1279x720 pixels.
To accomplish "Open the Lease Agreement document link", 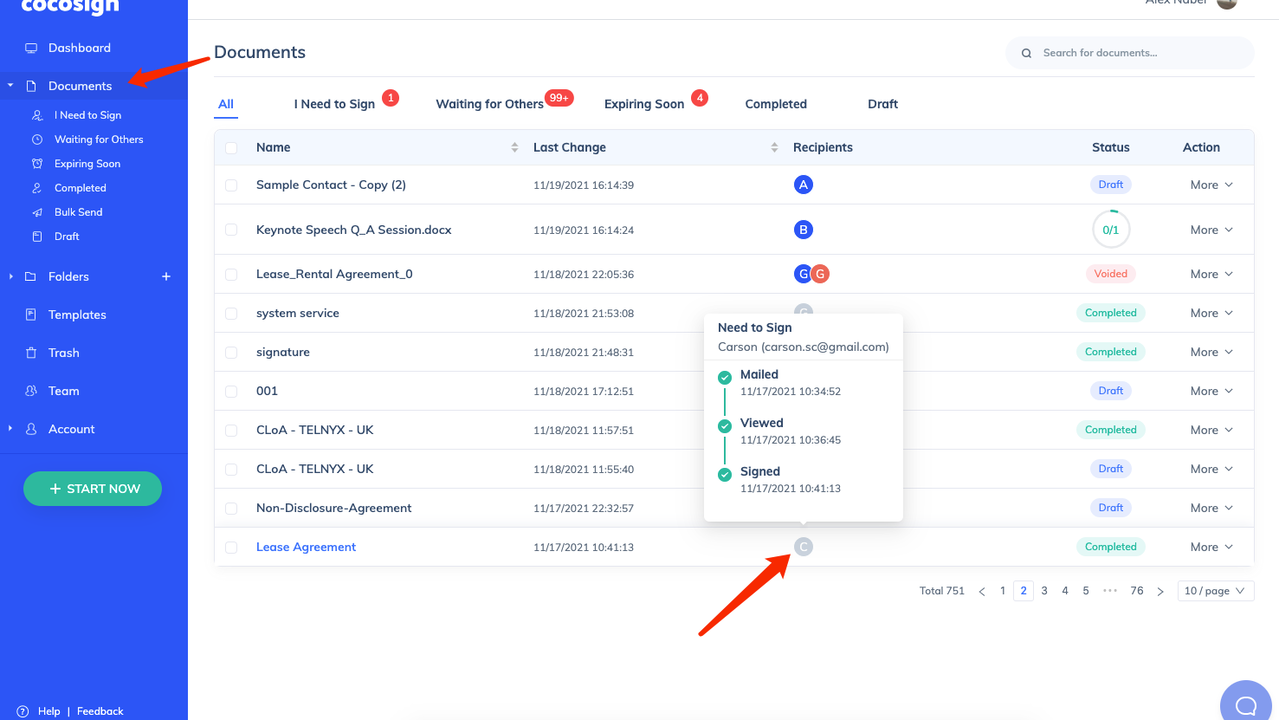I will [x=306, y=547].
